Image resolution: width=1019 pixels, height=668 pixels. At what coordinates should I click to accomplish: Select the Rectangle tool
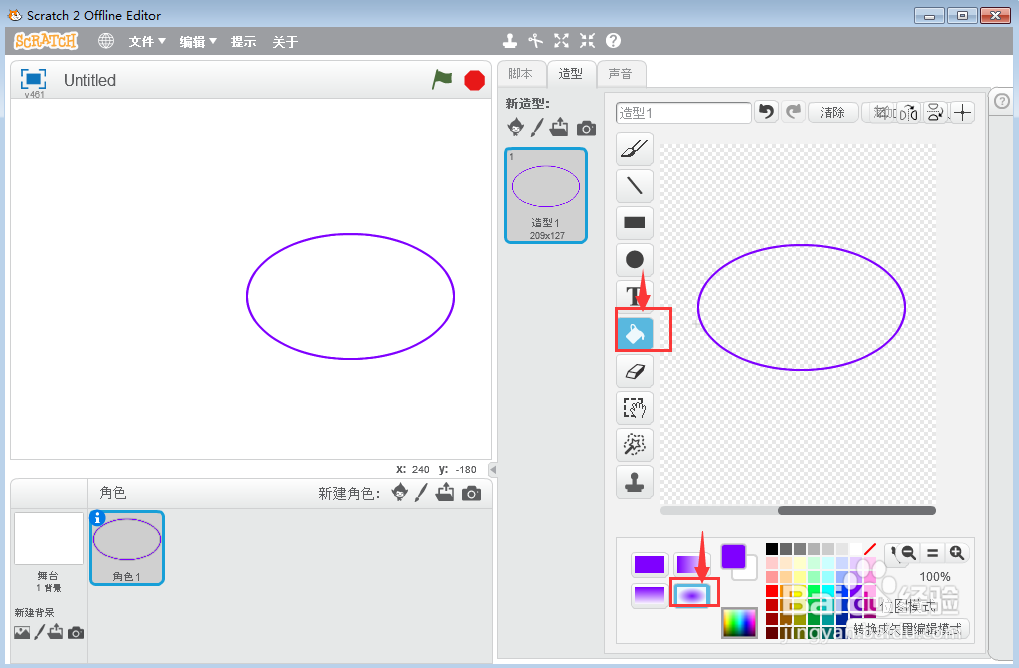pos(634,223)
